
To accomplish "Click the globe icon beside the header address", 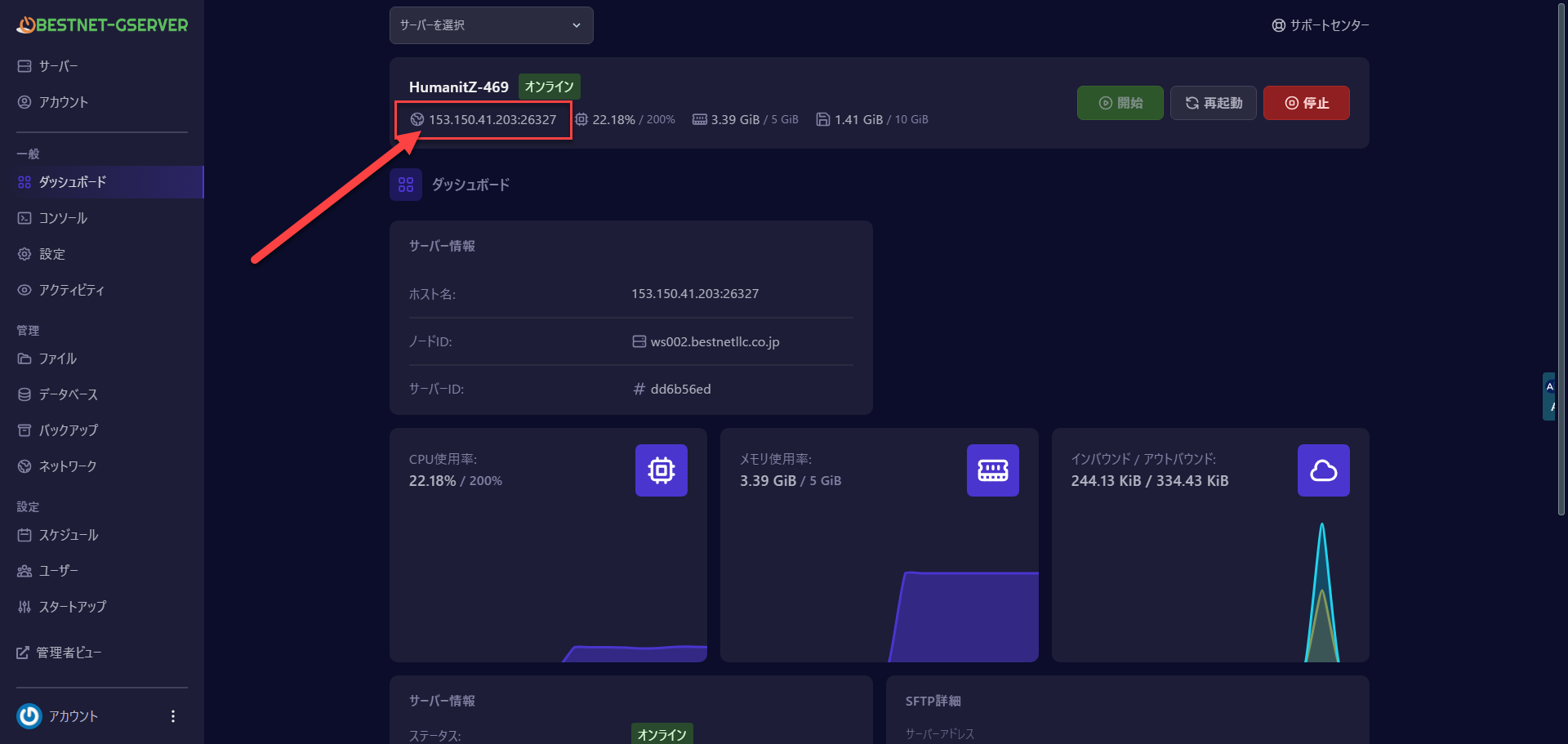I will coord(417,119).
